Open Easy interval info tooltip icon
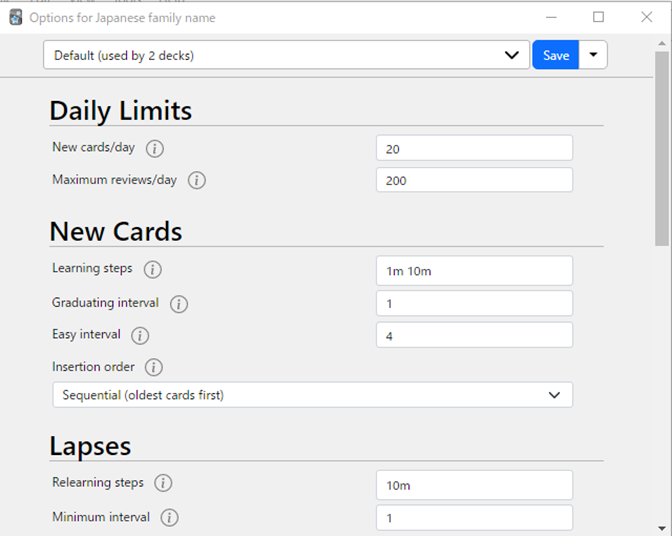Screen dimensions: 672x536 tap(140, 335)
